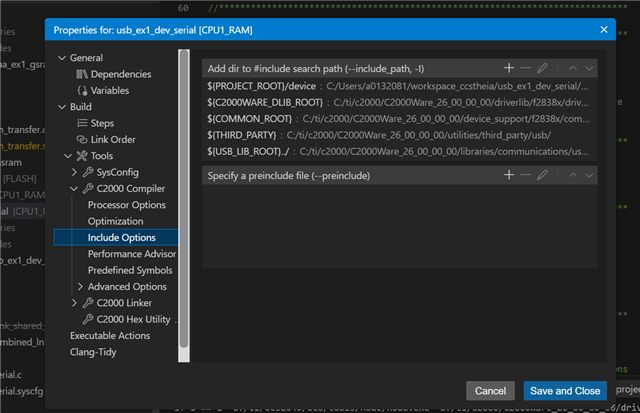Add a preinclude file entry
The width and height of the screenshot is (640, 413).
(x=509, y=175)
